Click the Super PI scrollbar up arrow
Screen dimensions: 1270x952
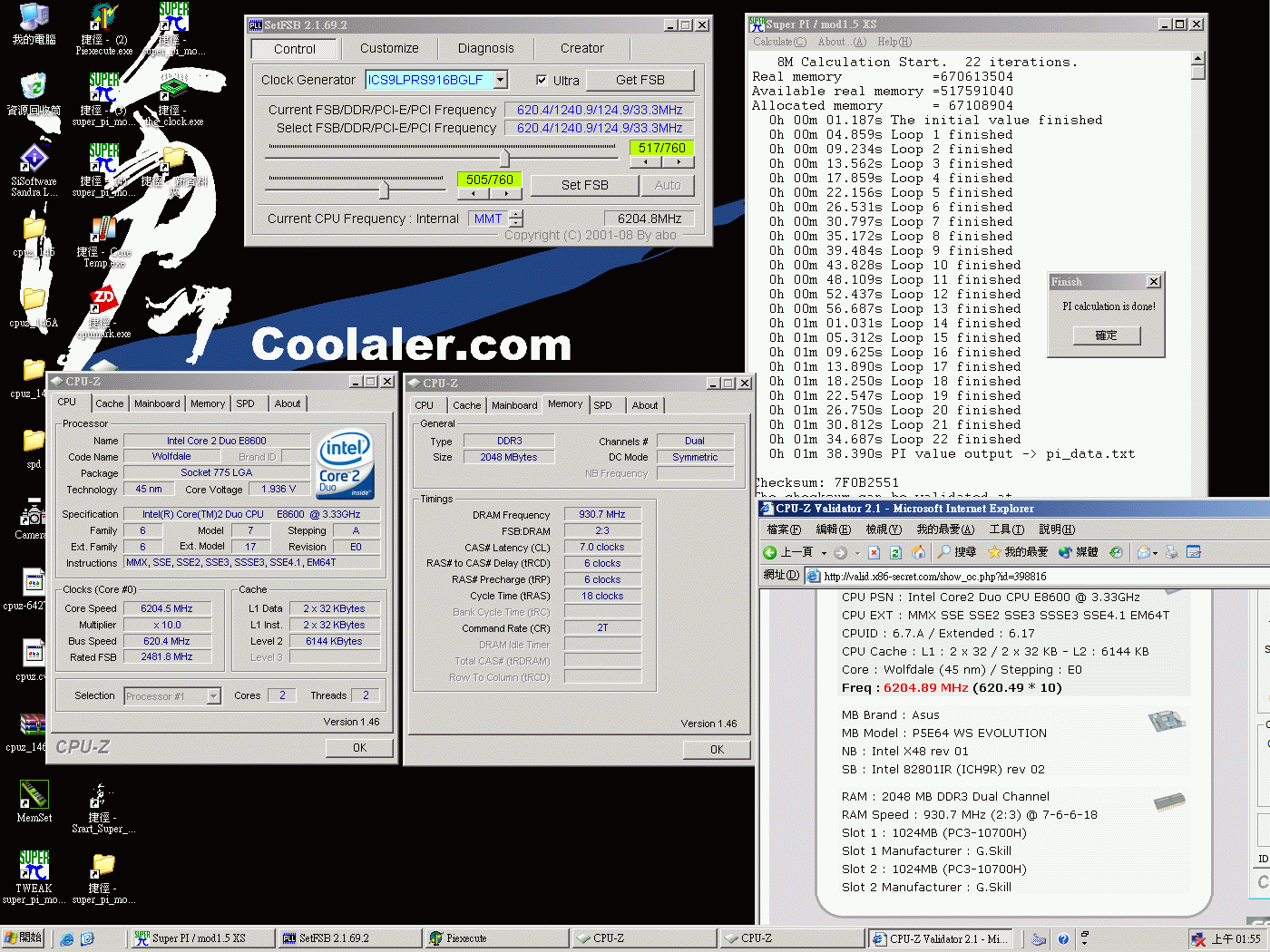tap(1197, 58)
